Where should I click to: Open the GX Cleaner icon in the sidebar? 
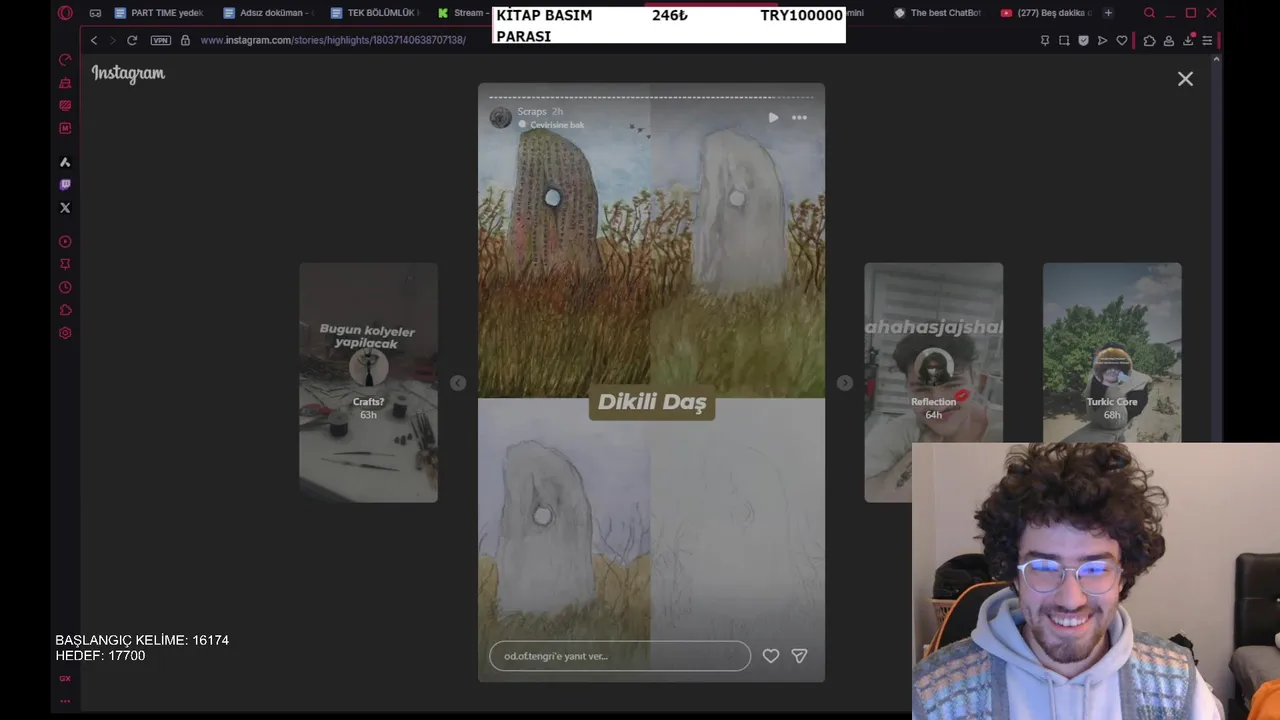coord(65,83)
